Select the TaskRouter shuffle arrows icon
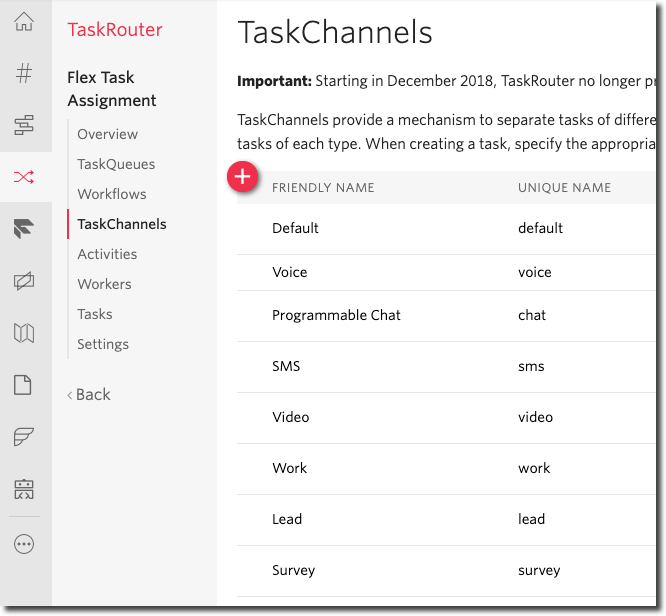This screenshot has height=616, width=666. 24,177
